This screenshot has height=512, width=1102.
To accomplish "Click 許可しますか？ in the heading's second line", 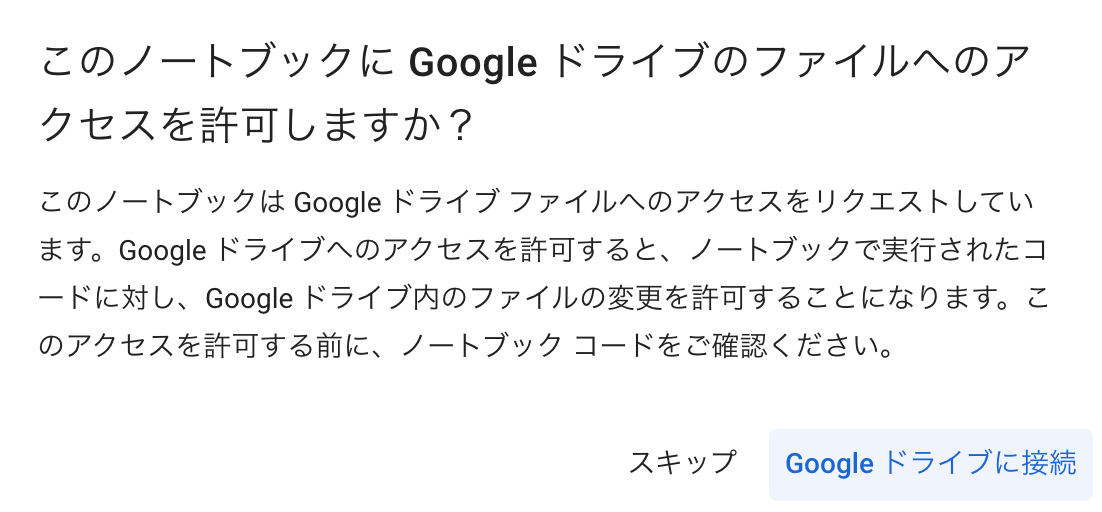I will [x=338, y=127].
